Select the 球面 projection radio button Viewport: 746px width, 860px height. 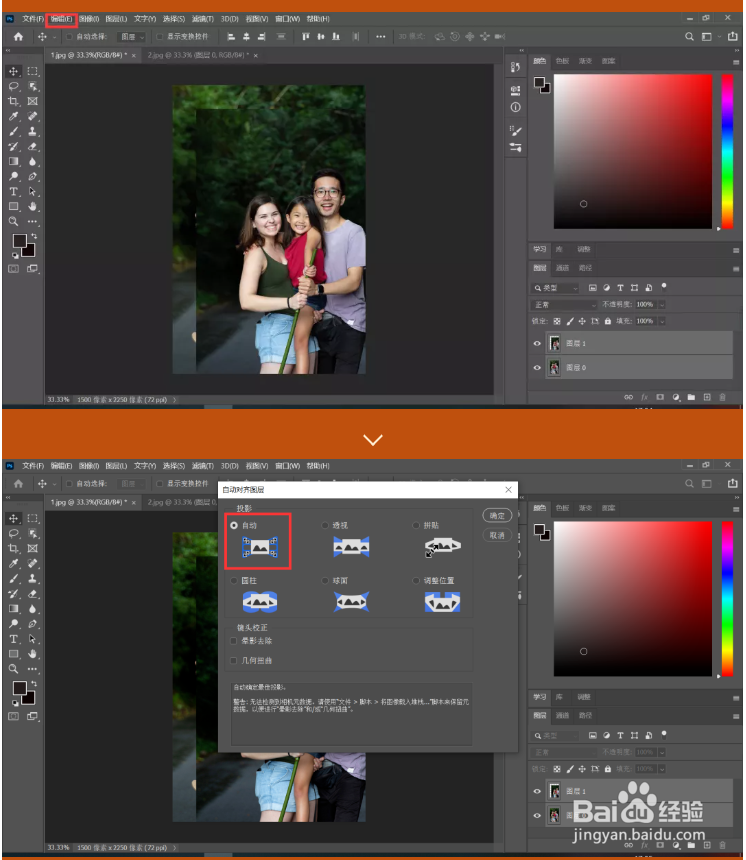(x=325, y=581)
